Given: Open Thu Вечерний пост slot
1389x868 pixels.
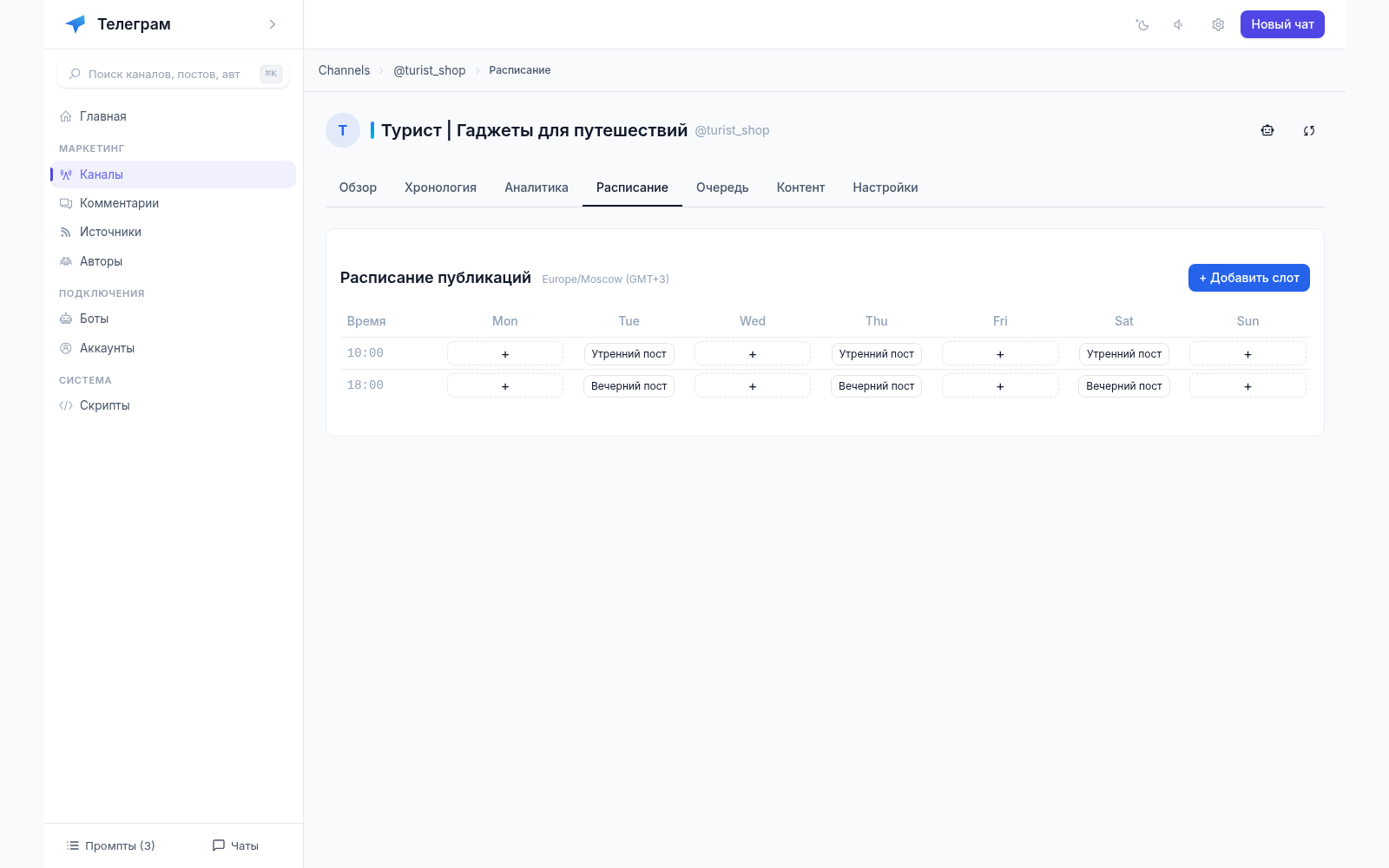Looking at the screenshot, I should [876, 385].
